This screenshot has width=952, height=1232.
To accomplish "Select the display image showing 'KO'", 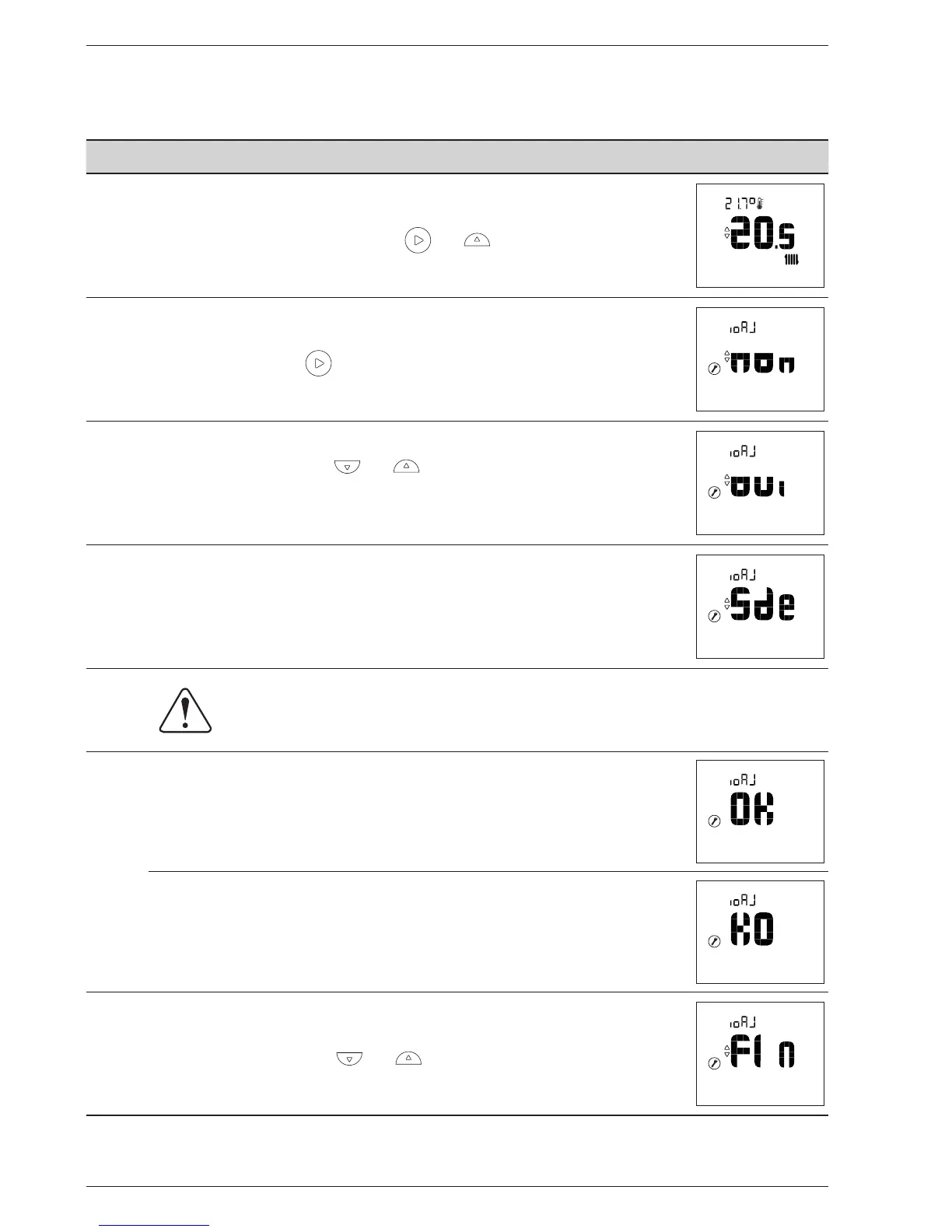I will coord(759,932).
